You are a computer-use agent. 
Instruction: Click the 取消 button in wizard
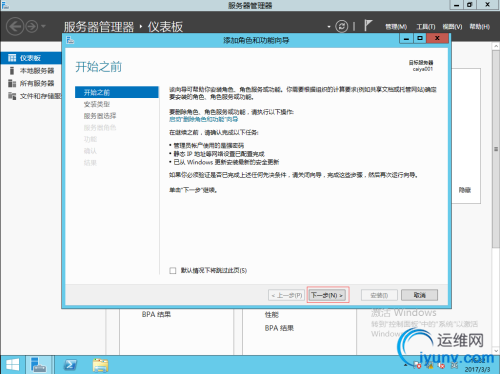(419, 295)
